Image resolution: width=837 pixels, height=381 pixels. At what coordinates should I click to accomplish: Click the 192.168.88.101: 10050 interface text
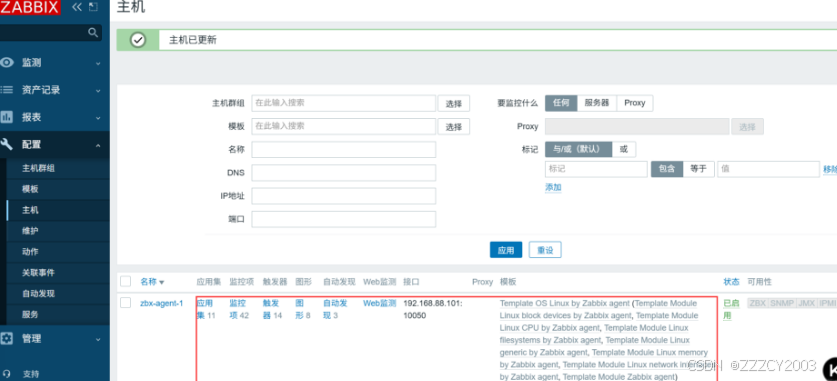432,309
